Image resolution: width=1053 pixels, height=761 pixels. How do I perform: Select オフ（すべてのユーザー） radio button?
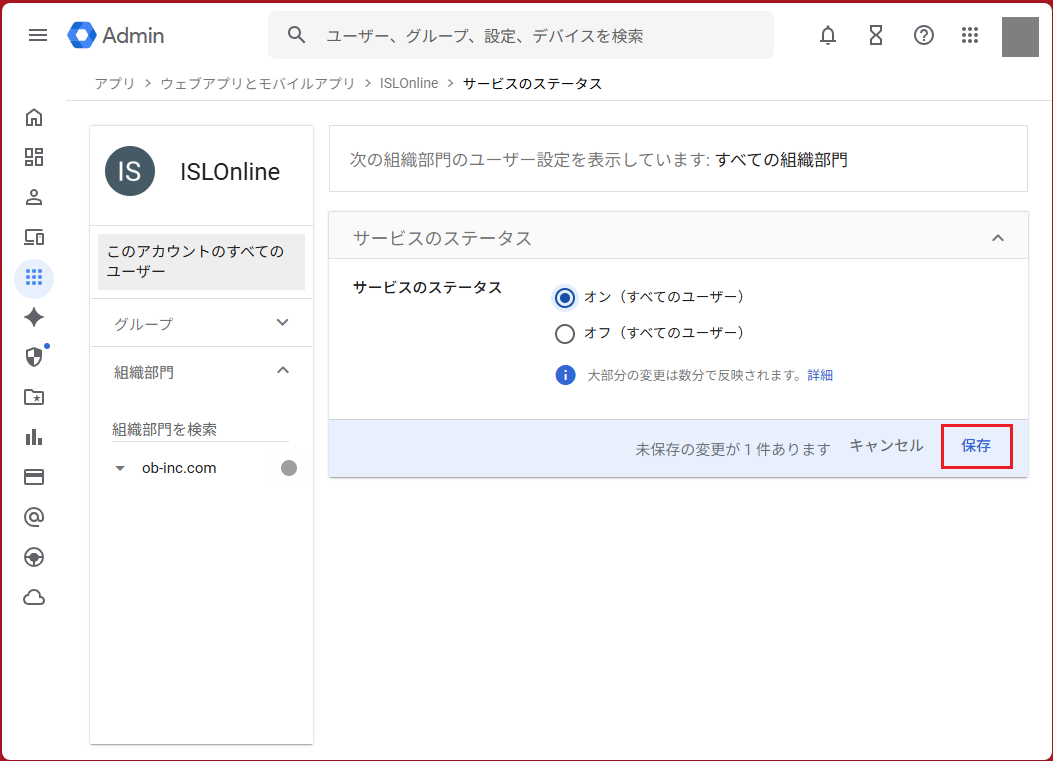tap(565, 334)
